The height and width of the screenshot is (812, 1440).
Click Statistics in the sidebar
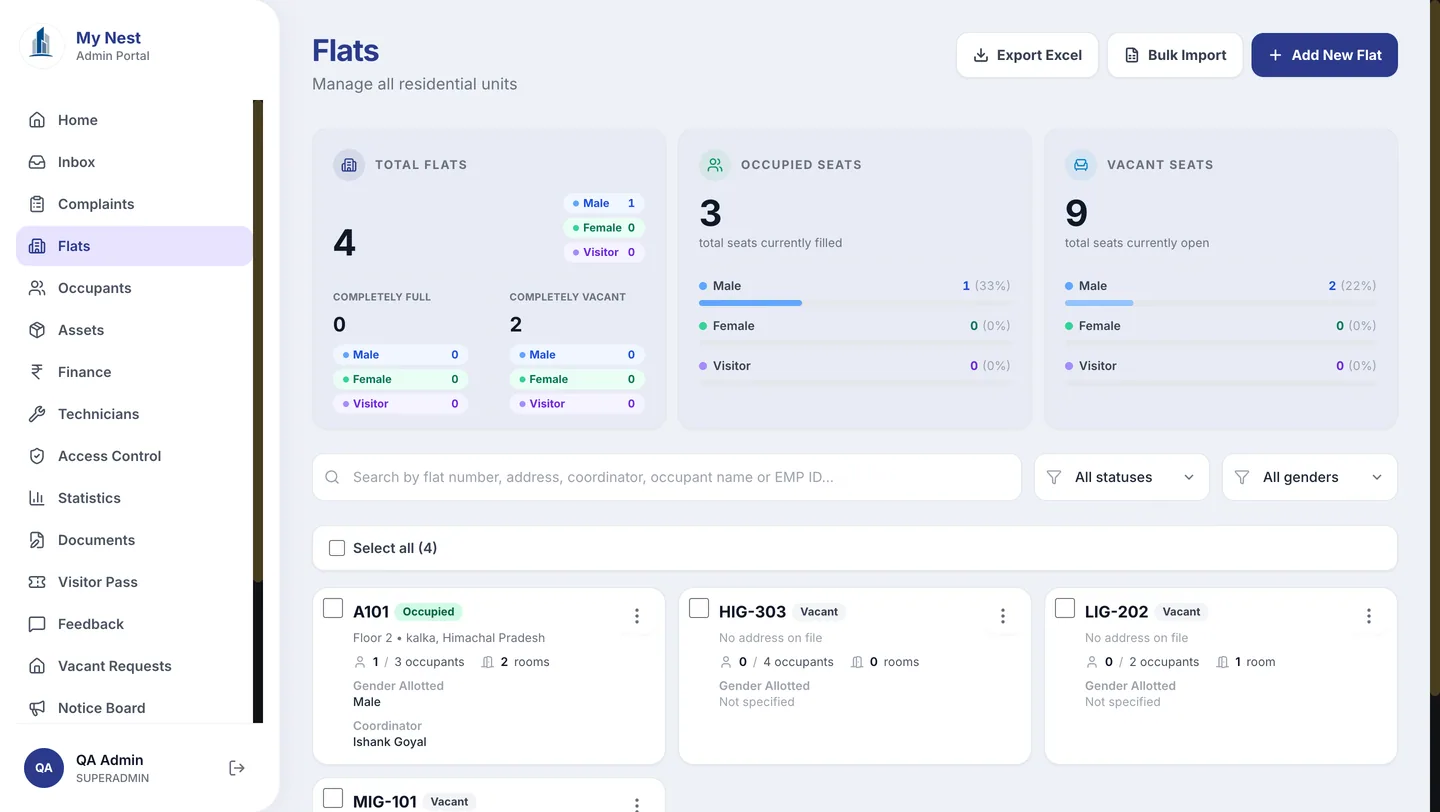pos(134,498)
